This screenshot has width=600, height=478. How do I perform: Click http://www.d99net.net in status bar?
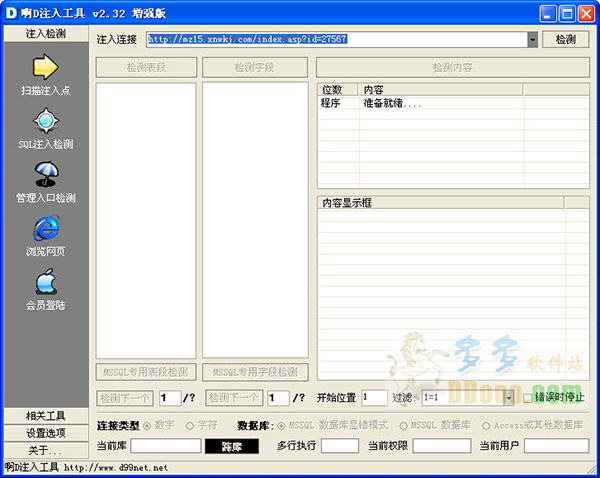(116, 468)
